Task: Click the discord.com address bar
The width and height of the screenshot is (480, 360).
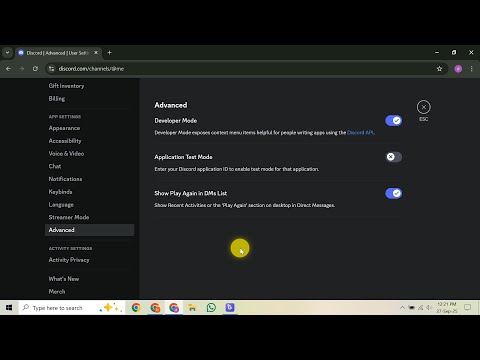Action: (247, 69)
